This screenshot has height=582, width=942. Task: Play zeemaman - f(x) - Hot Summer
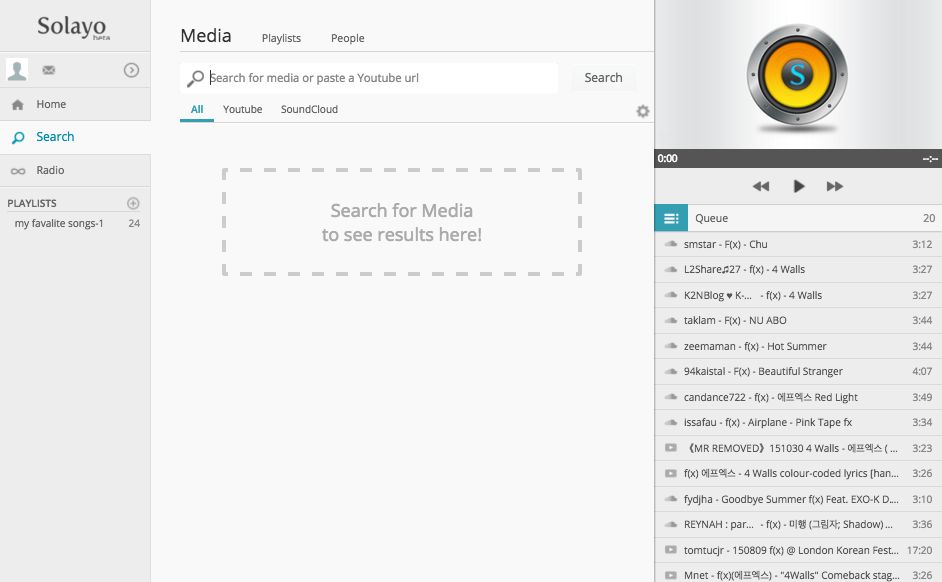pyautogui.click(x=798, y=347)
